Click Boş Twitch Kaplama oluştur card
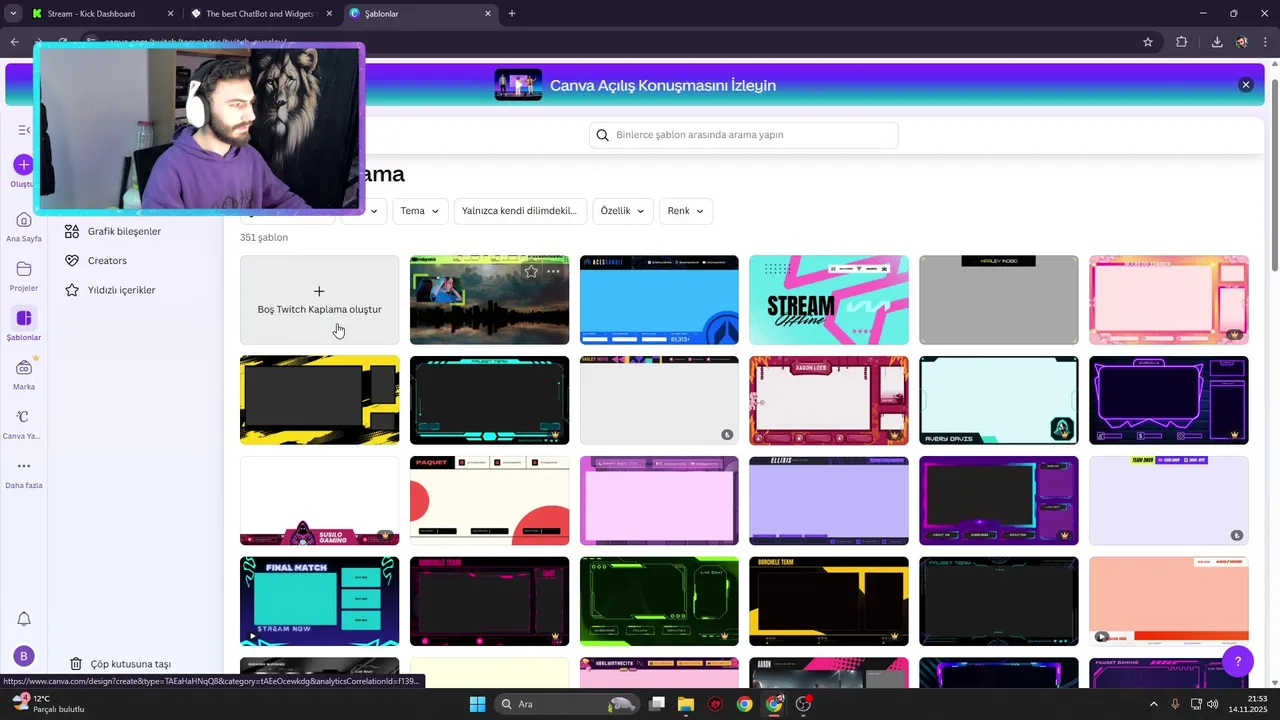This screenshot has height=720, width=1280. pyautogui.click(x=319, y=300)
